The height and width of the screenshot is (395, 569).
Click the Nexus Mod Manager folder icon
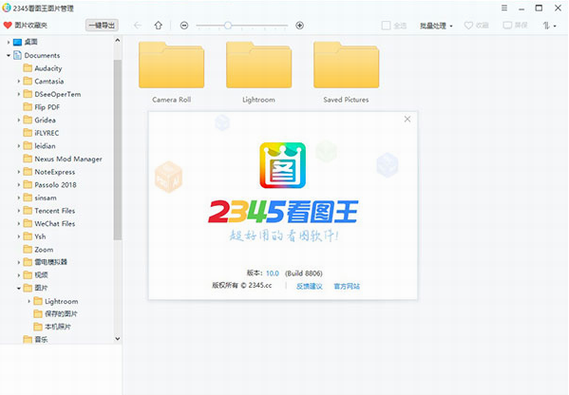click(x=28, y=159)
